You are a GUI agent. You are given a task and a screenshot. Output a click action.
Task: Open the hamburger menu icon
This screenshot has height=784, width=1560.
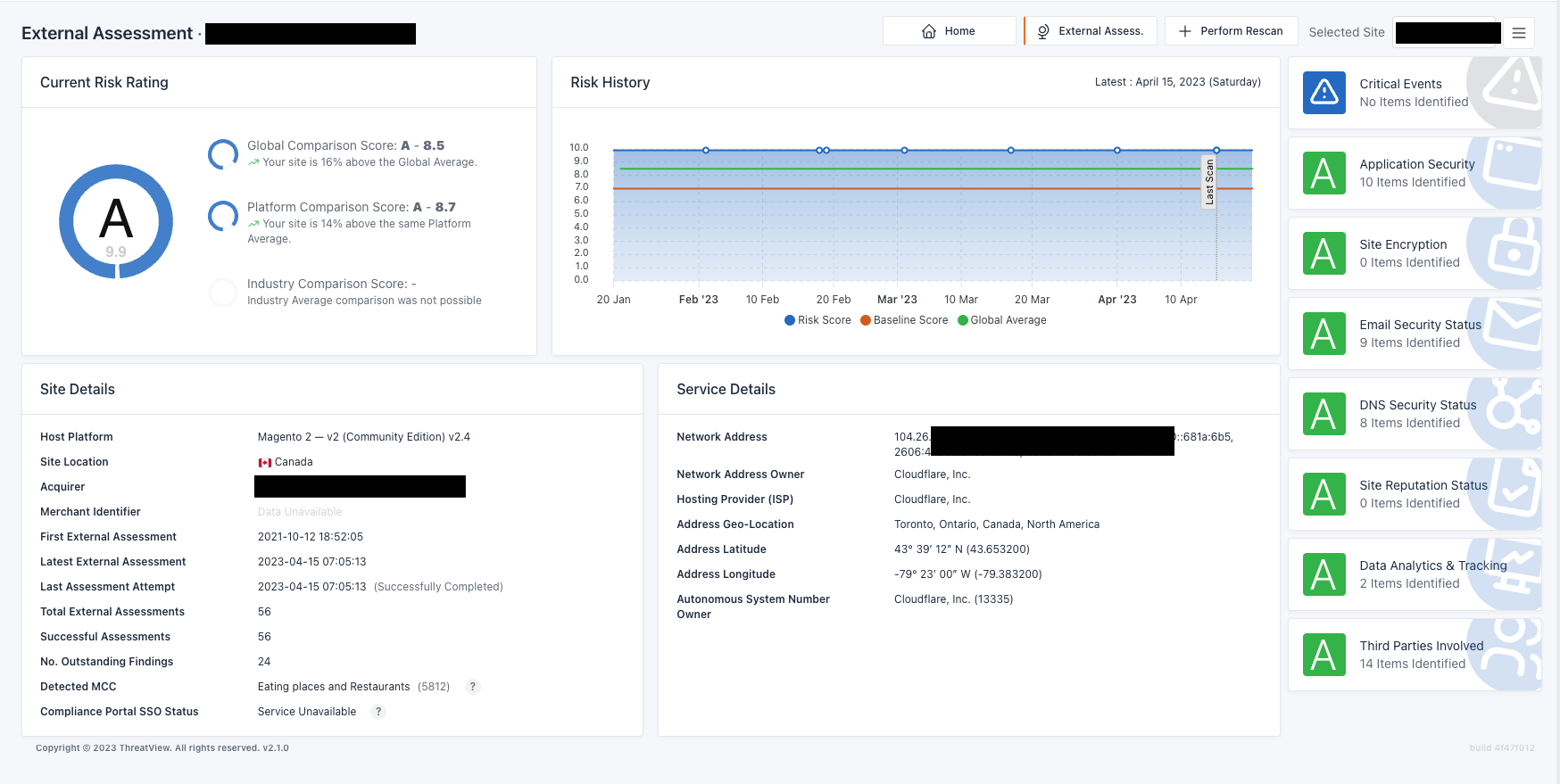[1518, 33]
